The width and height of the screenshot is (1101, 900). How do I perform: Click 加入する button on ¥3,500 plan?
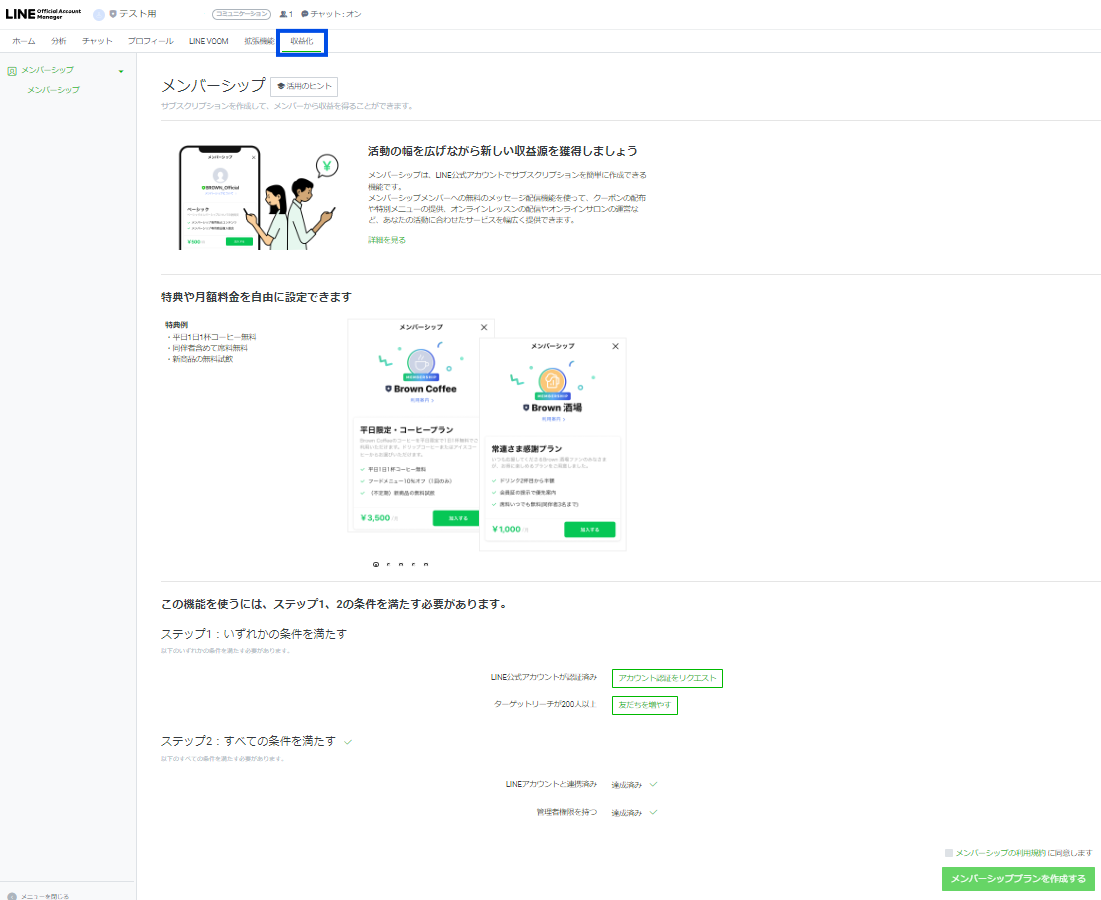tap(458, 518)
